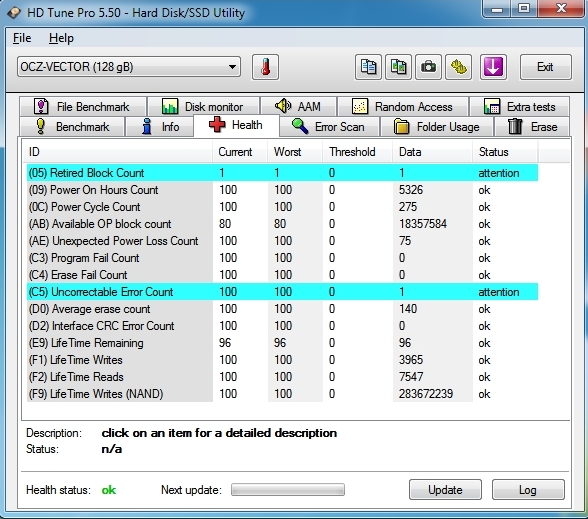588x519 pixels.
Task: Click the data value 7547
Action: click(411, 377)
